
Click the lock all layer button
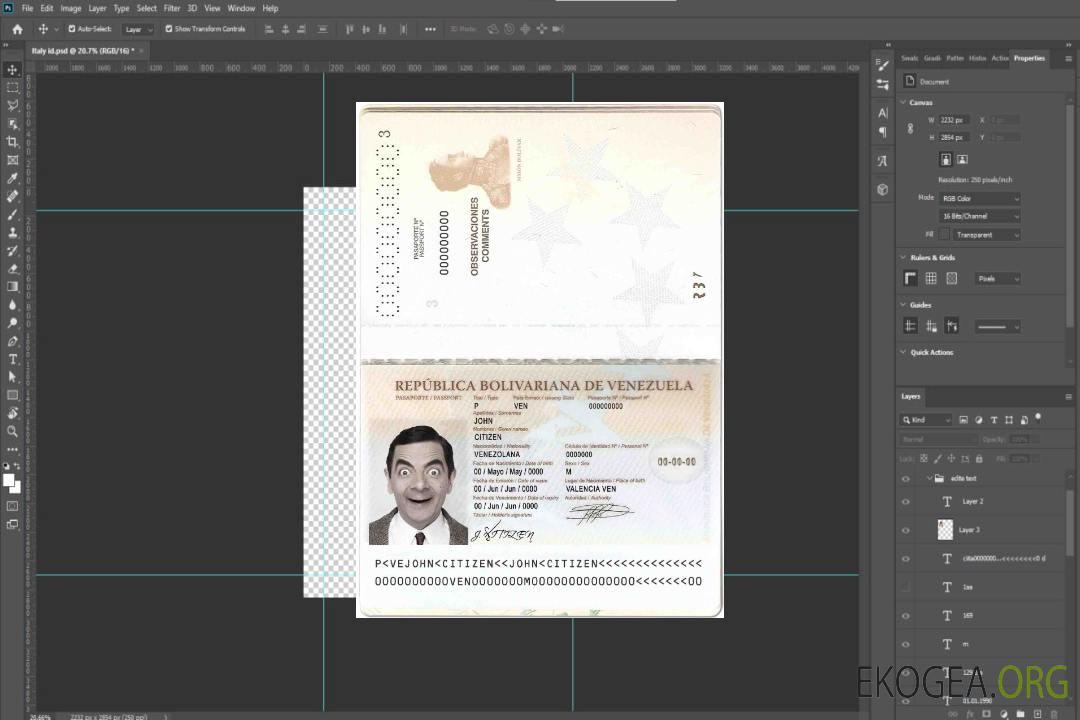click(979, 458)
